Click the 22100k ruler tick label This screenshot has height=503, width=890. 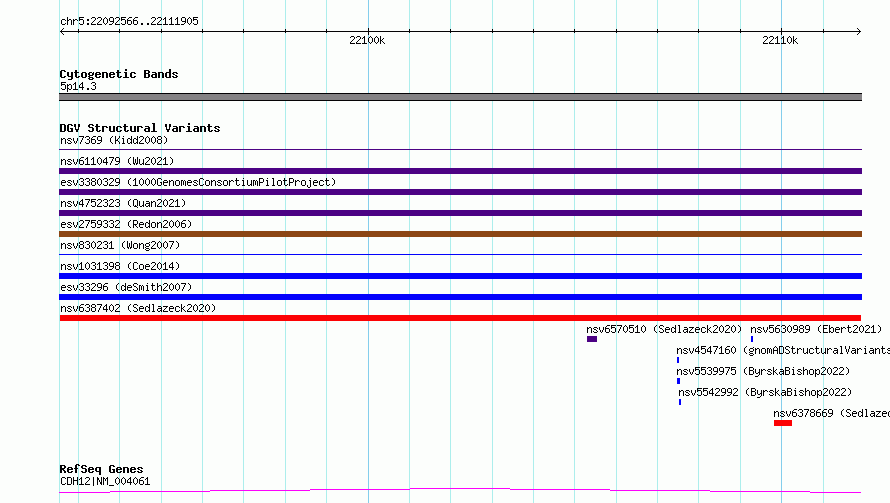(x=367, y=40)
